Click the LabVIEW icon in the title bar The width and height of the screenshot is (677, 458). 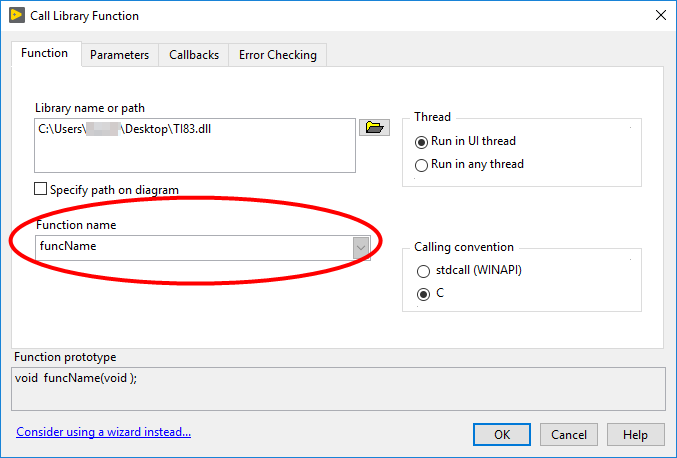point(17,15)
